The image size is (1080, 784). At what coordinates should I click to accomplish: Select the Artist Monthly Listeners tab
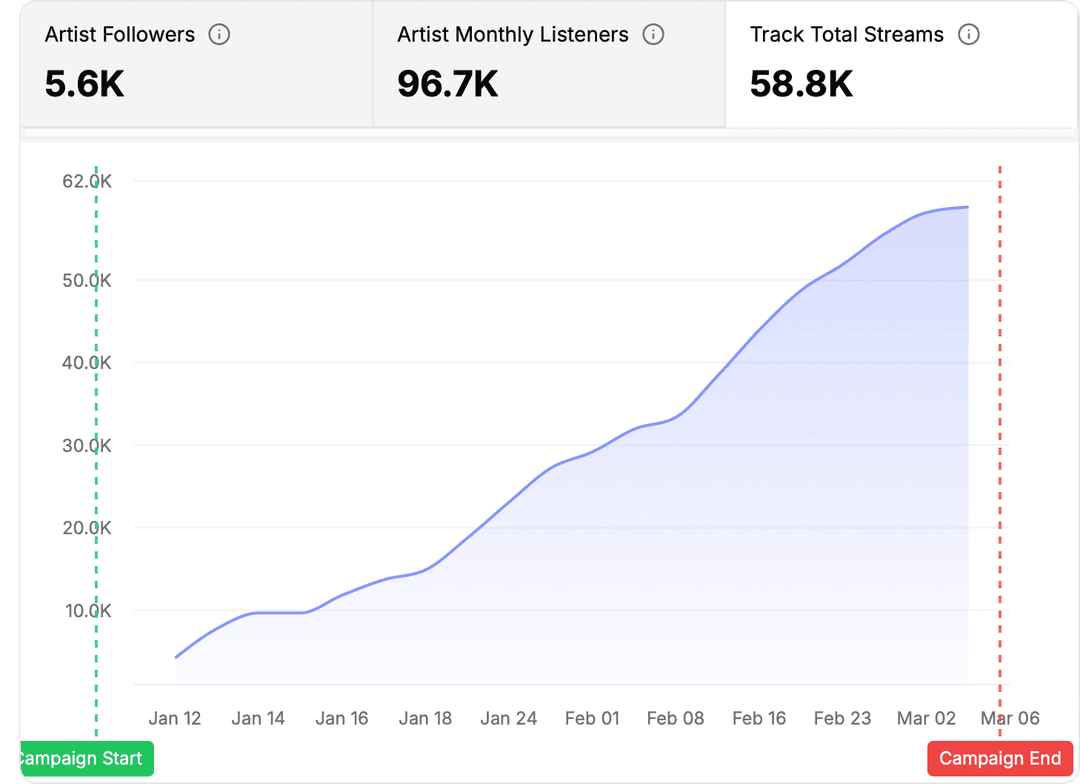[548, 64]
